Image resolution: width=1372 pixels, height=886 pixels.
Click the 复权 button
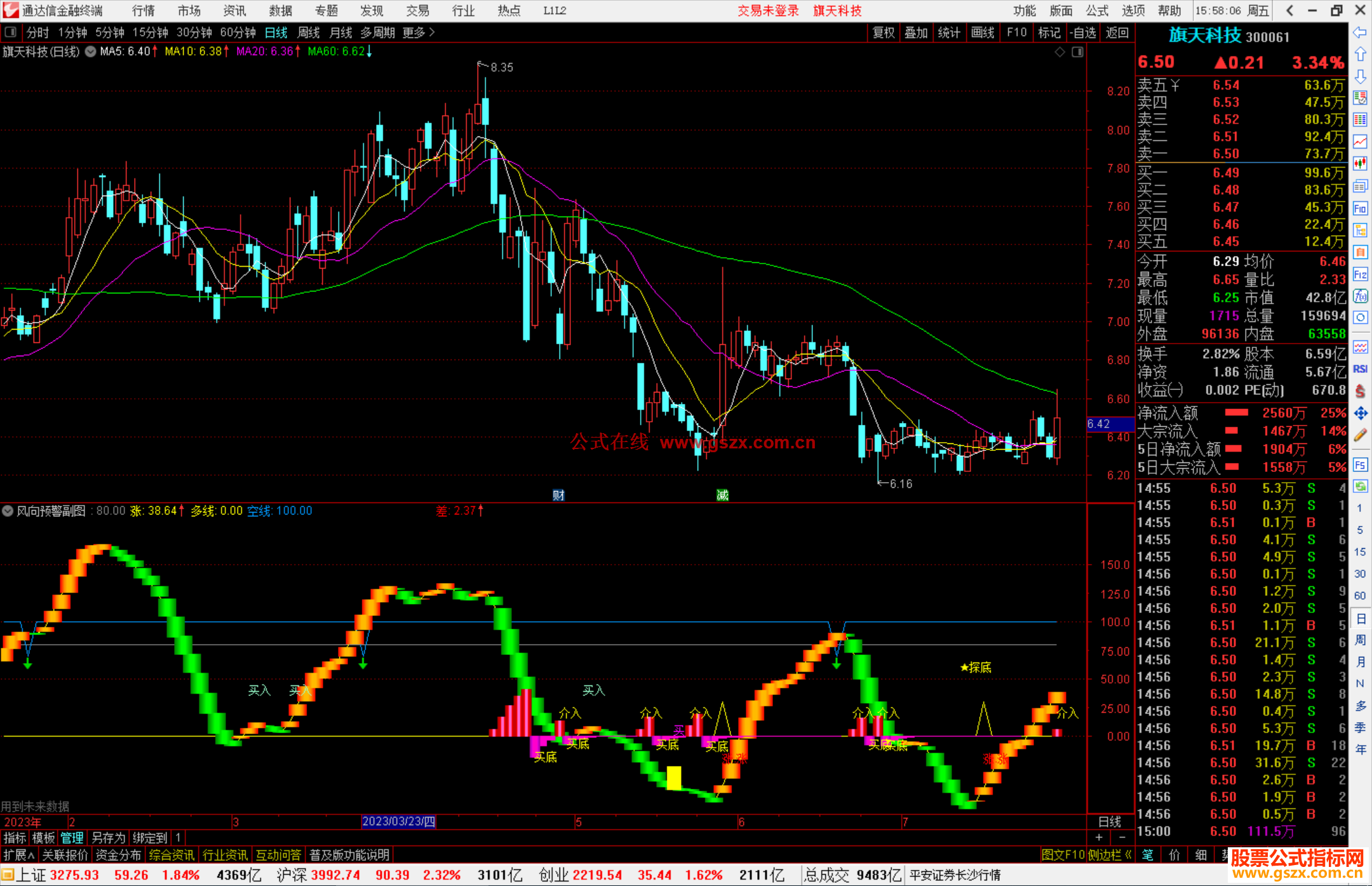884,32
